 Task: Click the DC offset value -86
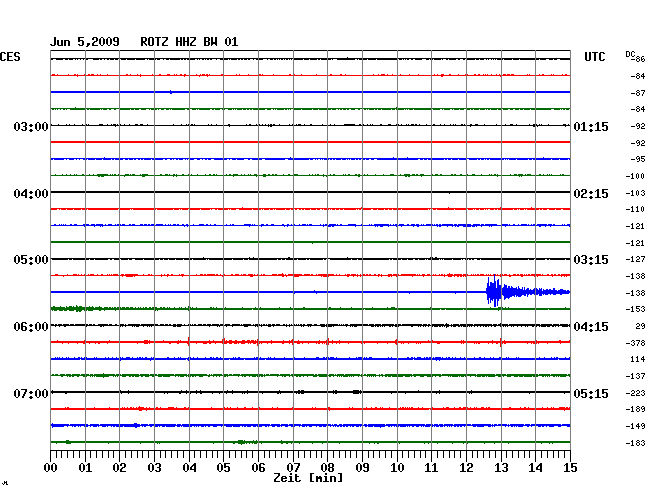tap(640, 59)
